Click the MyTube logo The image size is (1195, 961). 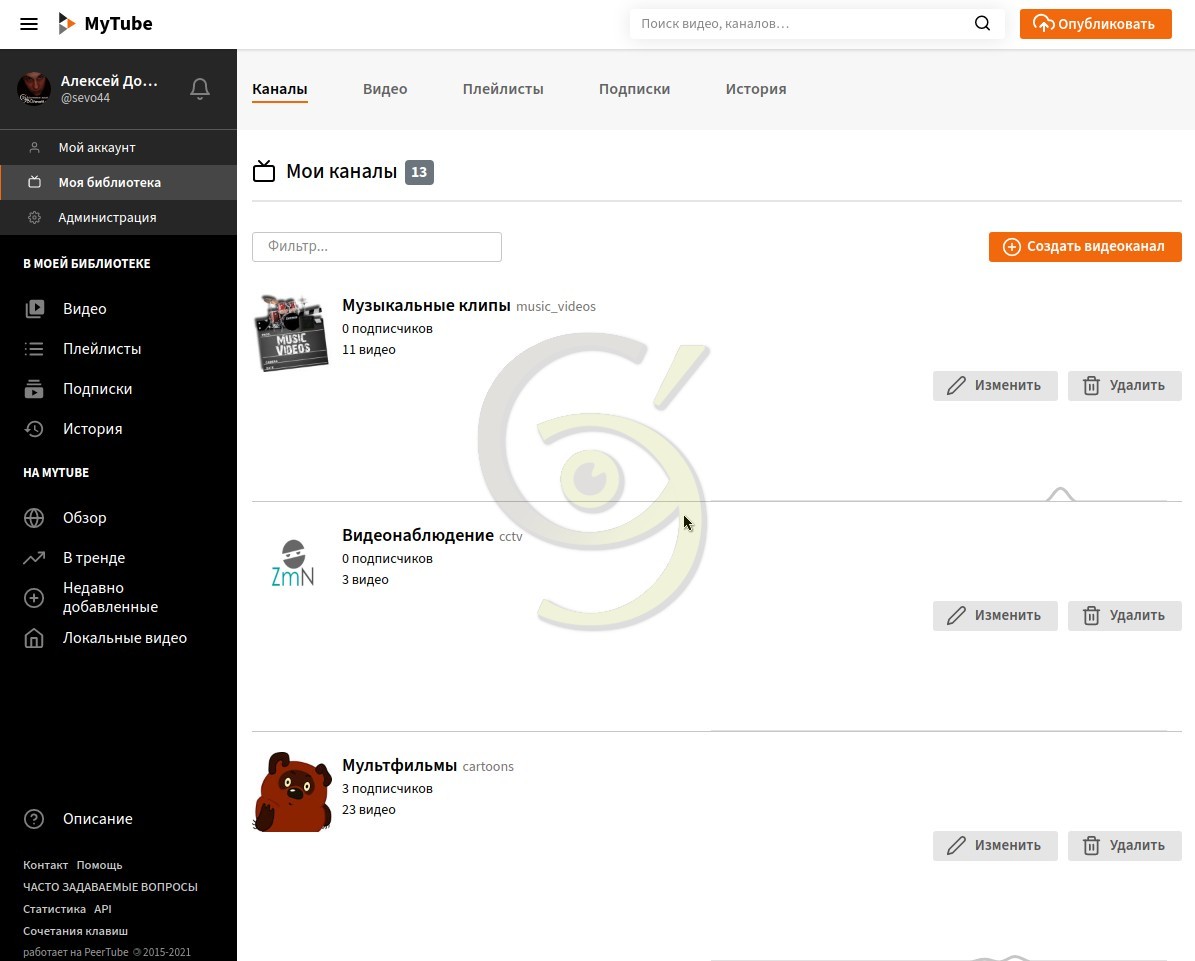105,24
